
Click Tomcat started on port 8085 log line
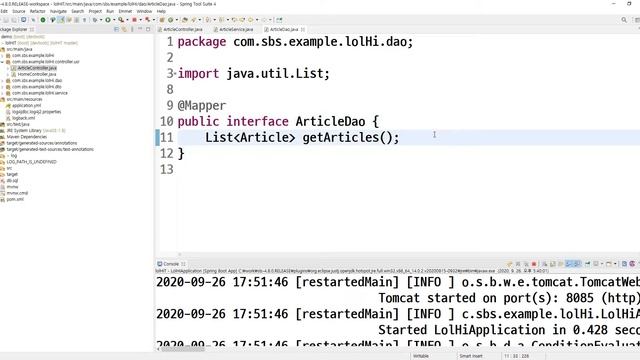point(509,298)
